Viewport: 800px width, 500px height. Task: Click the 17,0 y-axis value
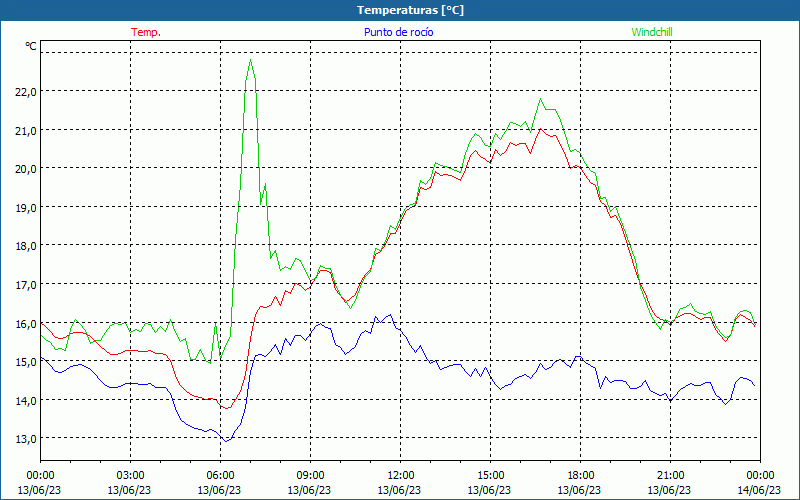point(26,285)
